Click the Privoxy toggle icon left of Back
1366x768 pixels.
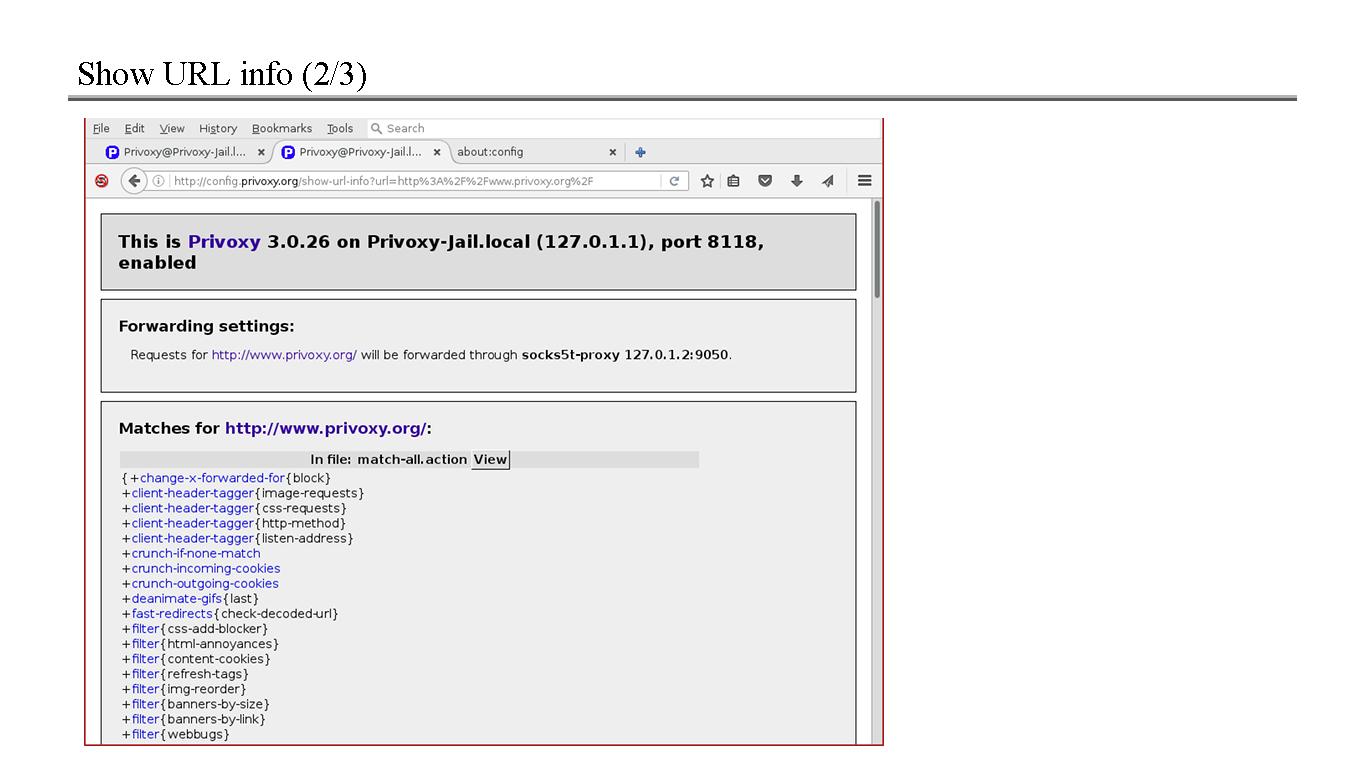tap(101, 181)
